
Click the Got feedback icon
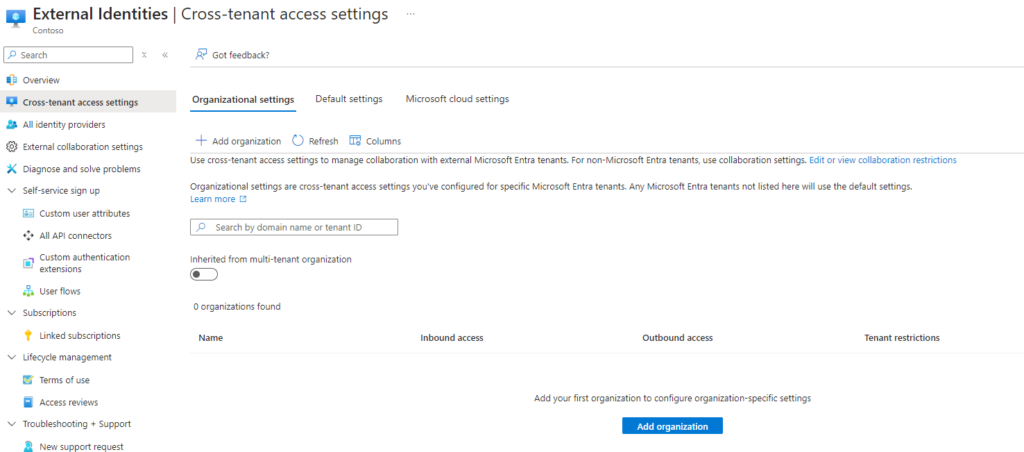(201, 55)
